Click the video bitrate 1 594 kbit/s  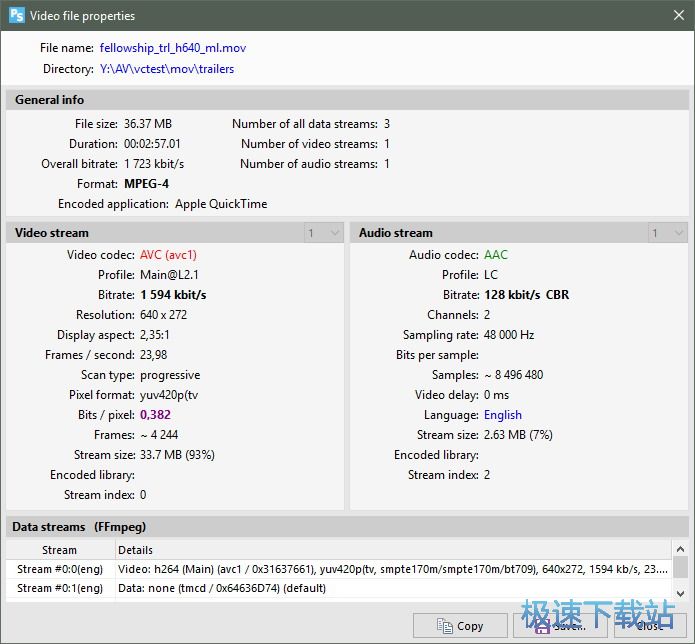(x=173, y=295)
